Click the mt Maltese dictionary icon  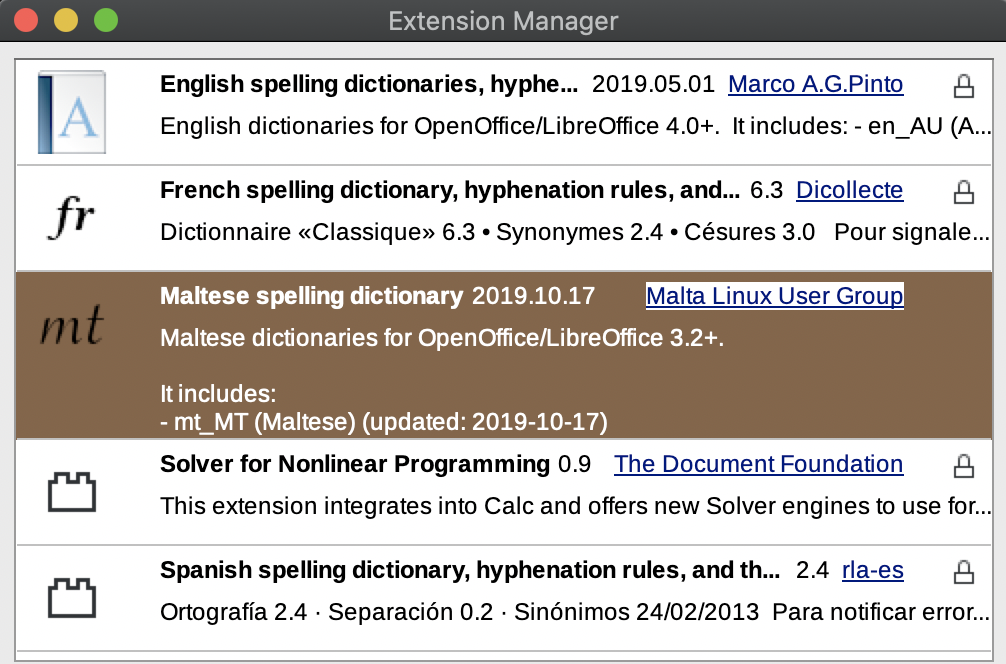click(72, 326)
